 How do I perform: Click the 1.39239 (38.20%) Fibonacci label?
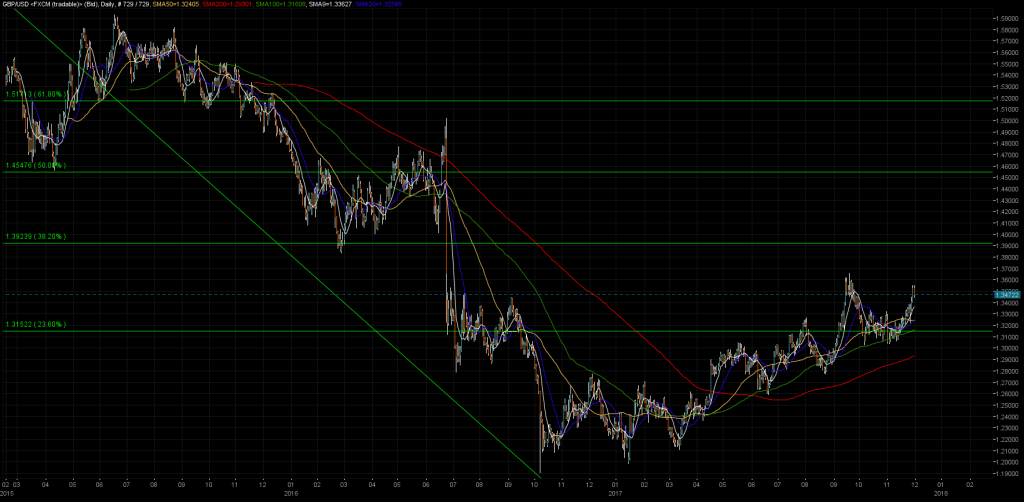[x=35, y=237]
